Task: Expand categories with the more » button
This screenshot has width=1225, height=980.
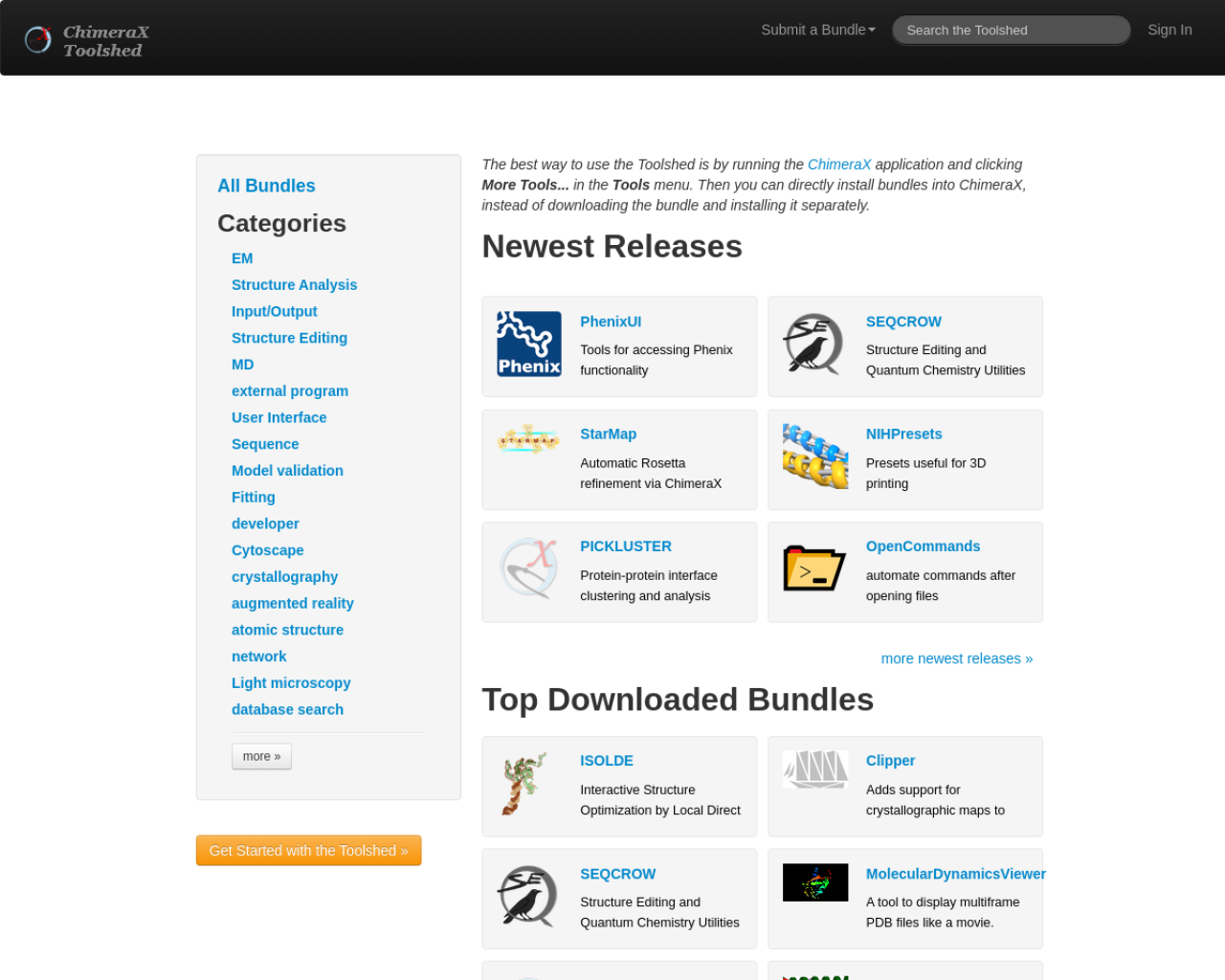Action: (261, 756)
